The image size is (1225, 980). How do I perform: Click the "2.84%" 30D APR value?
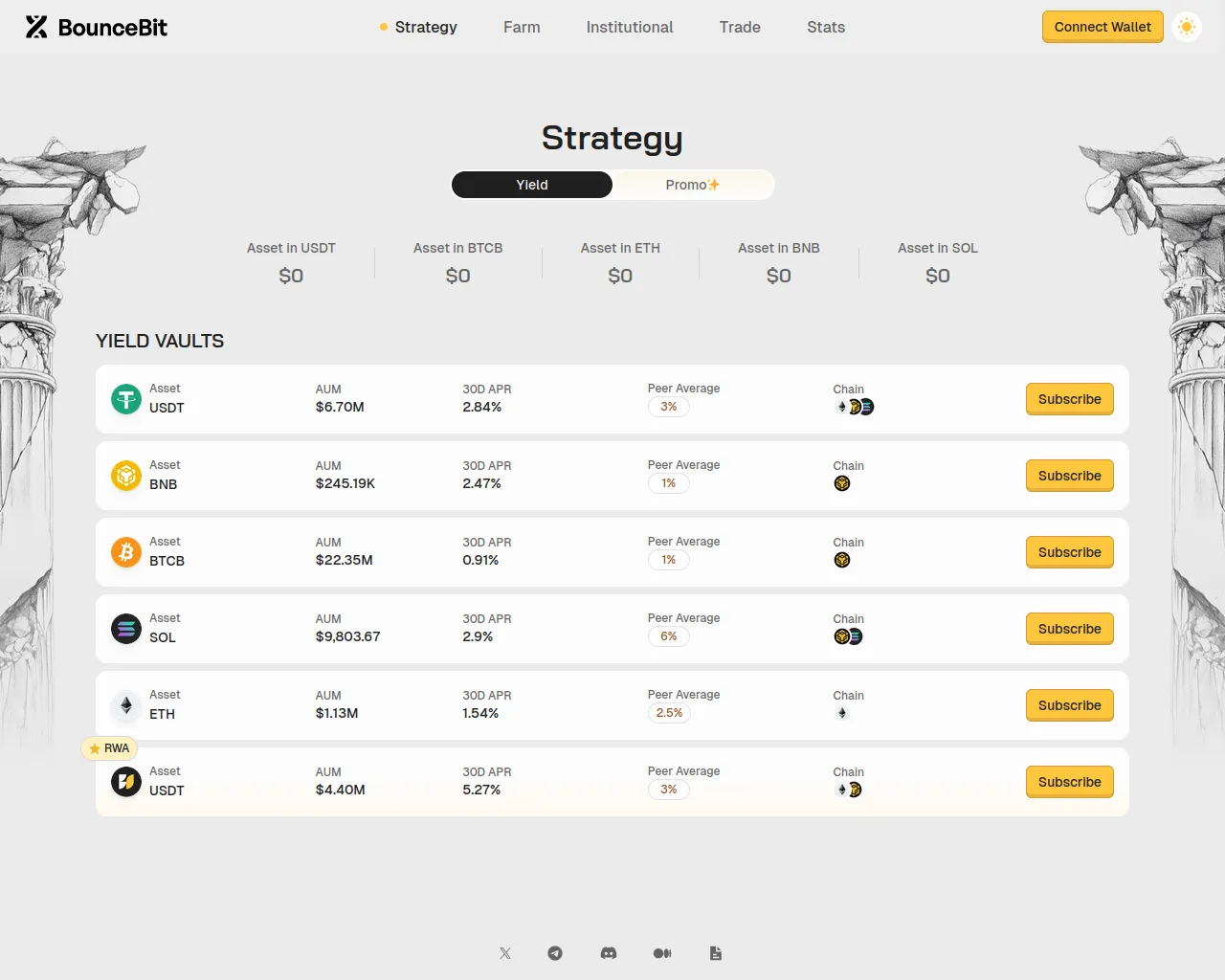482,407
